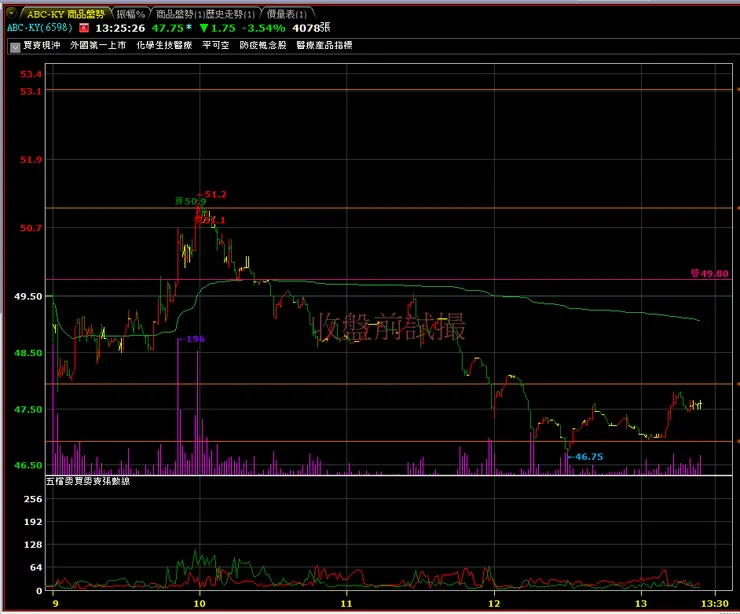
Task: Click the 11 hour mark on time axis
Action: pos(346,603)
